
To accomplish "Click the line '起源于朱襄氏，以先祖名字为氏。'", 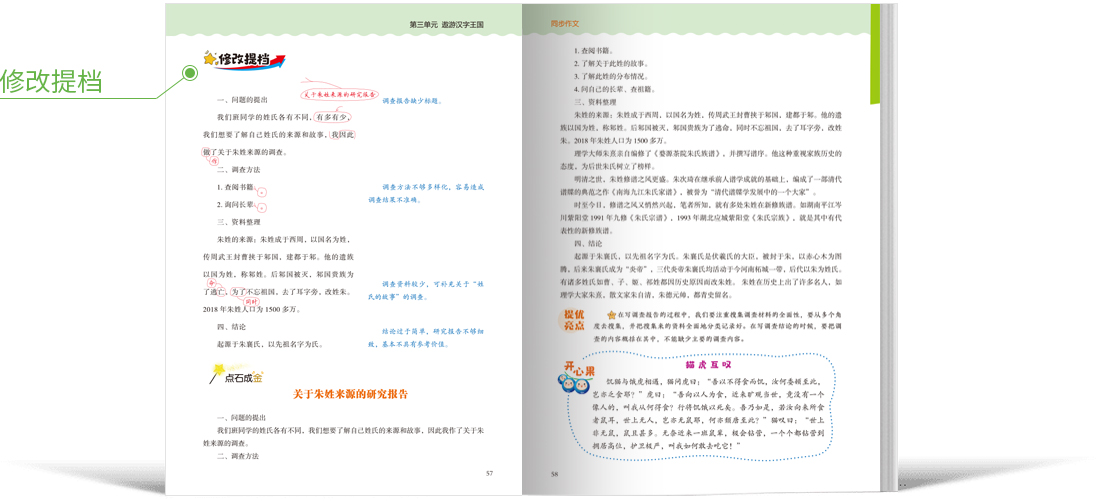I will [x=269, y=344].
